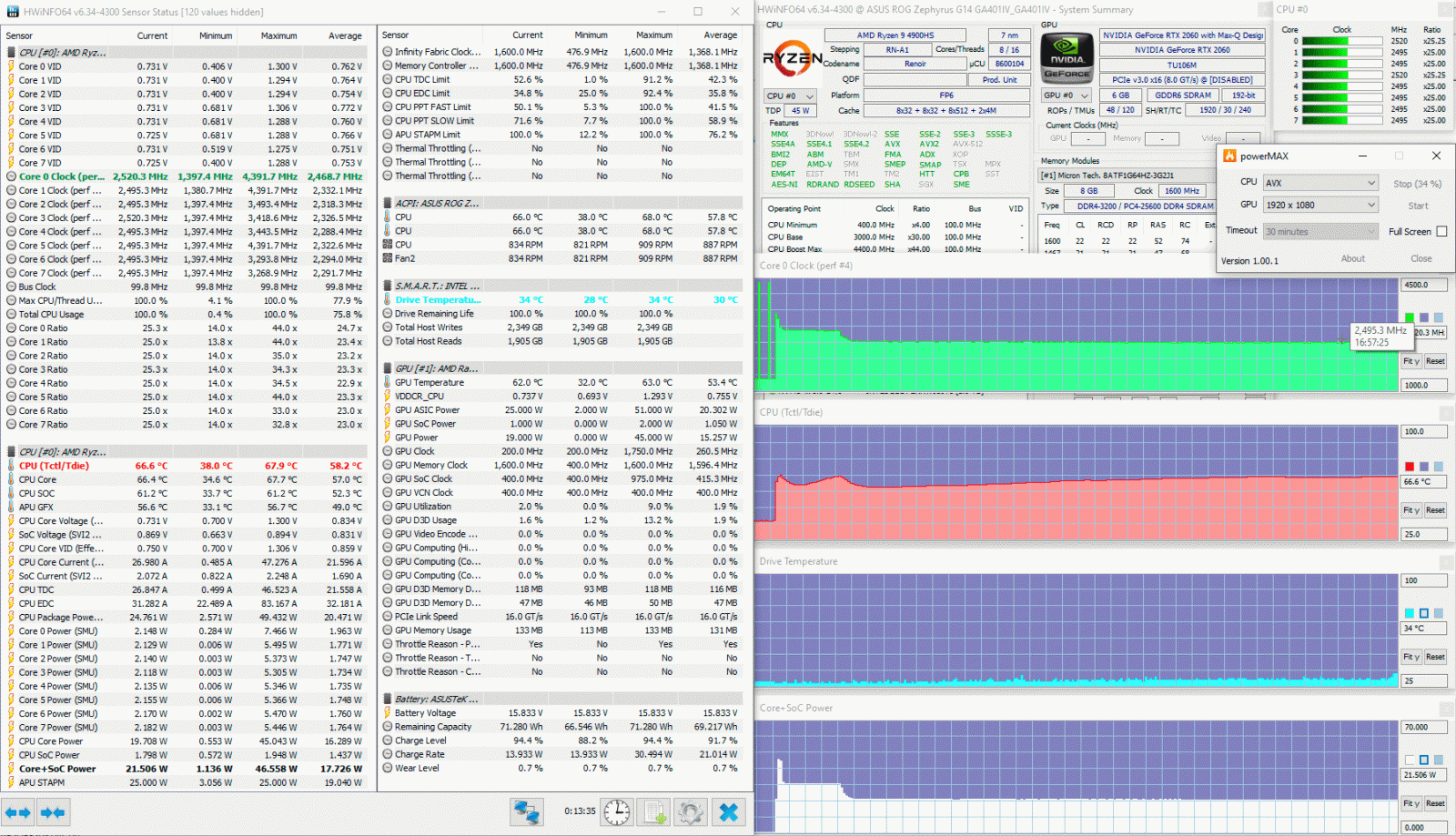Click the Close button in powerMAX
1456x836 pixels.
(1421, 258)
